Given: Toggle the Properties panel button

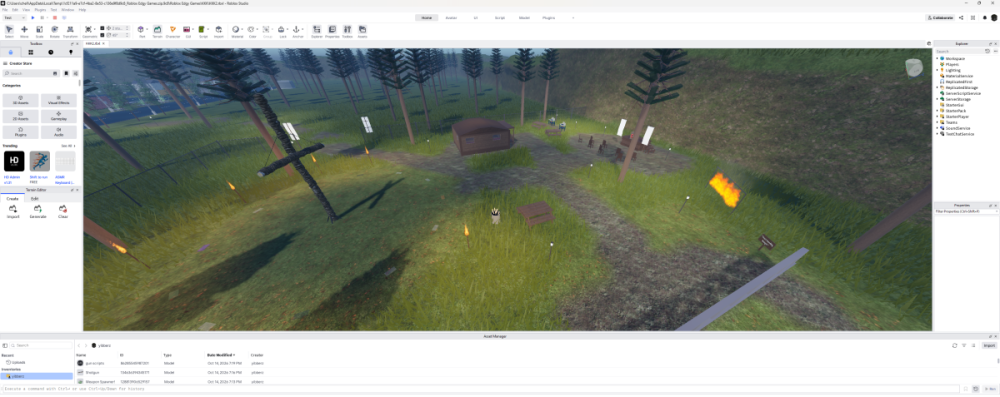Looking at the screenshot, I should [x=332, y=31].
